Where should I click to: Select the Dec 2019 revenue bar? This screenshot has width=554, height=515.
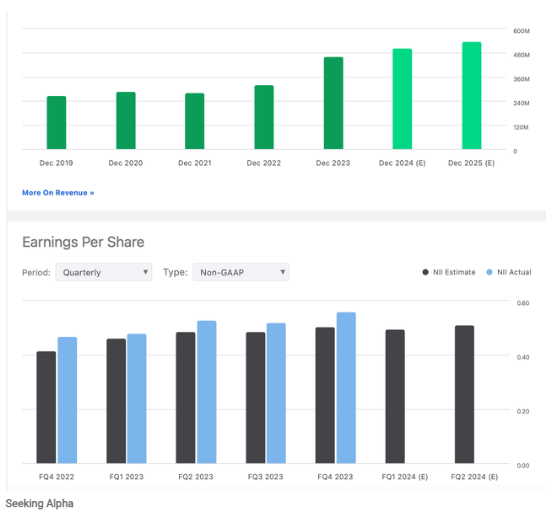pos(57,123)
